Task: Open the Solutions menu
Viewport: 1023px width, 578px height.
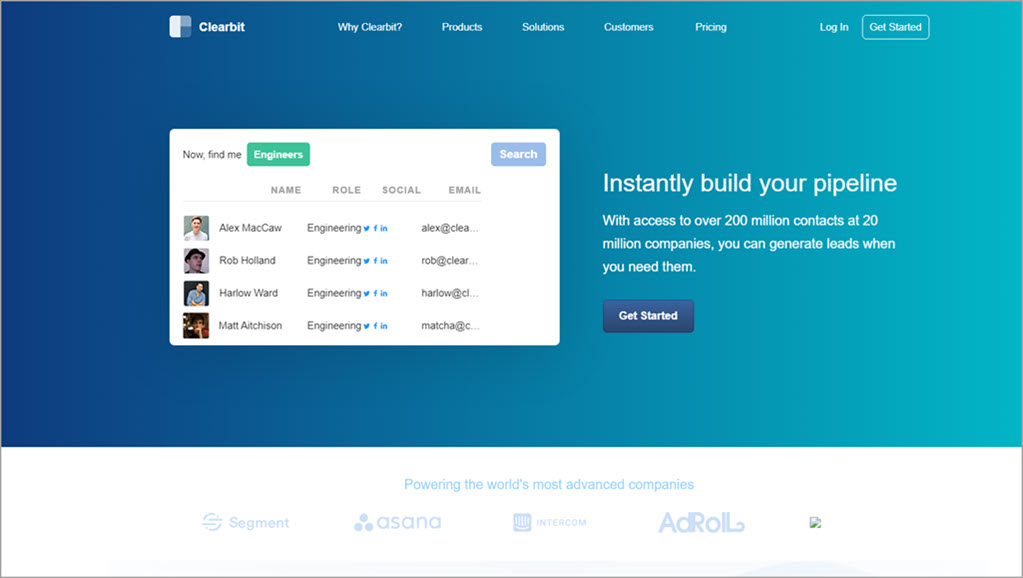Action: point(543,27)
